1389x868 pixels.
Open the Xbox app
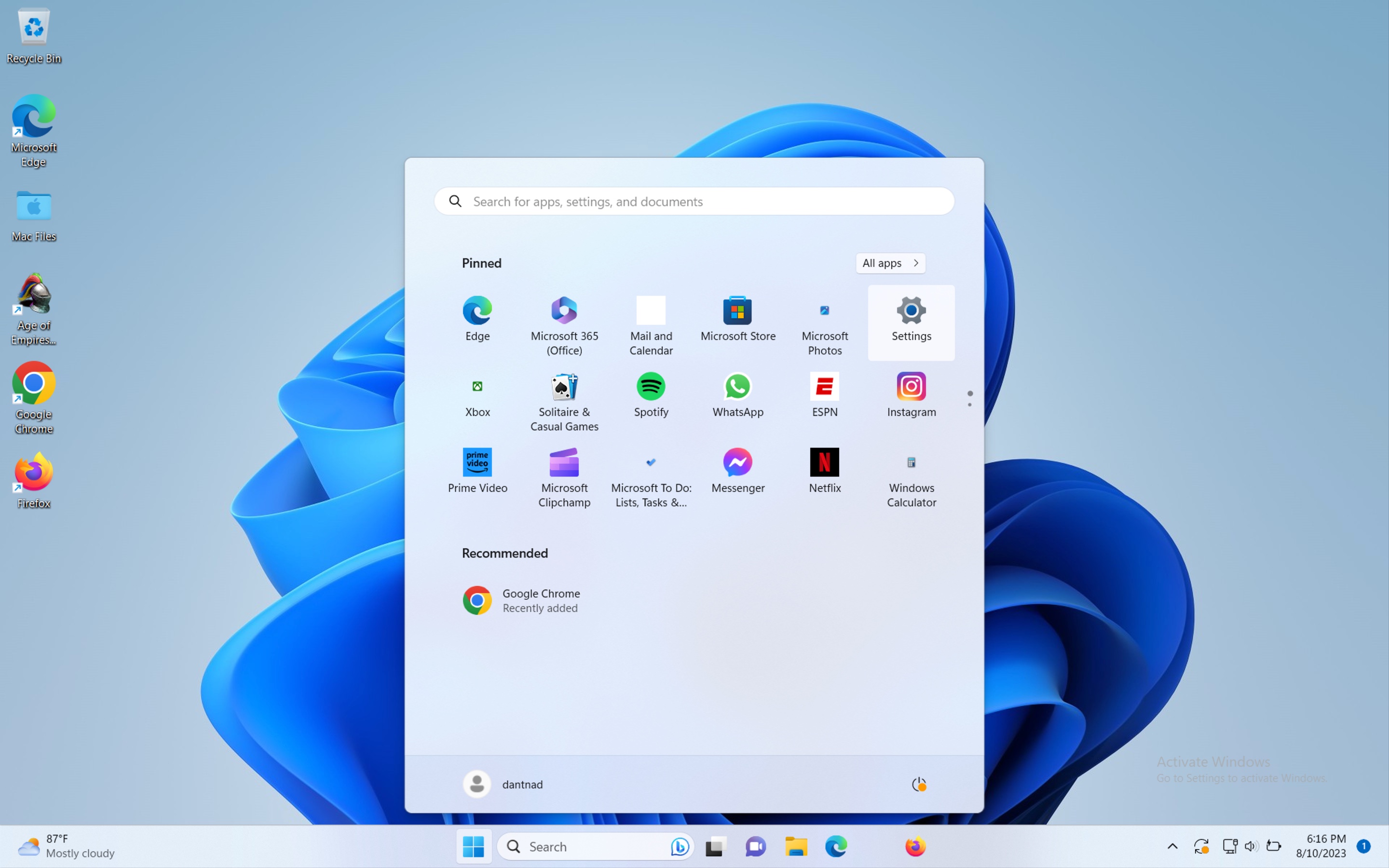(x=477, y=395)
